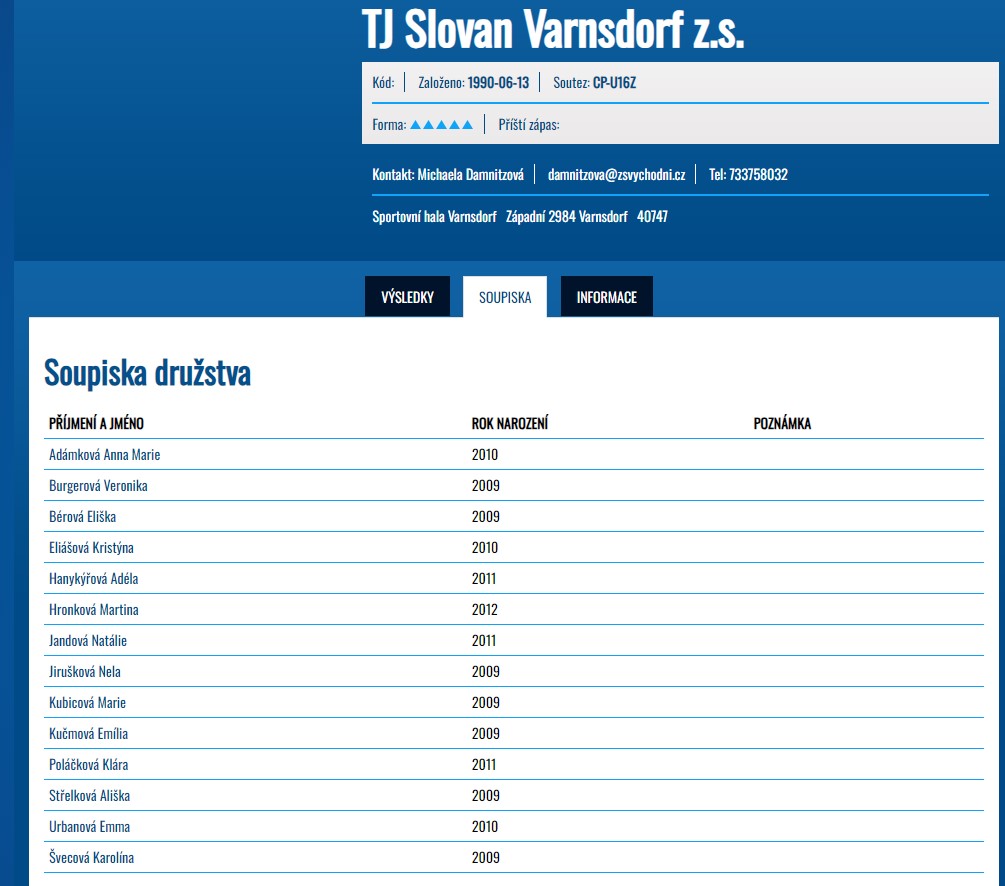Open player Hronková Martina

[94, 610]
